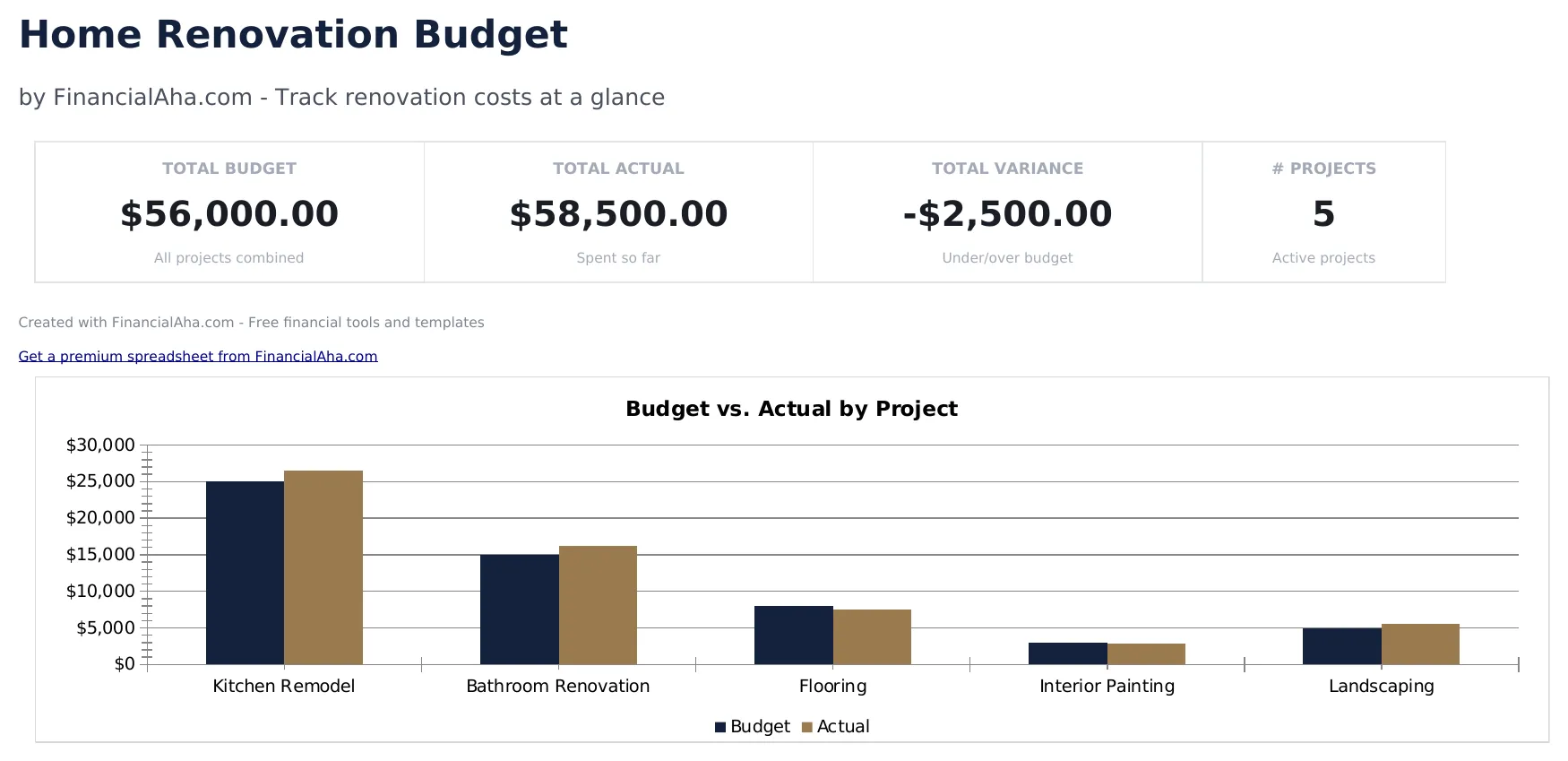Viewport: 1568px width, 761px height.
Task: Select the Kitchen Remodel Budget bar
Action: coord(244,574)
